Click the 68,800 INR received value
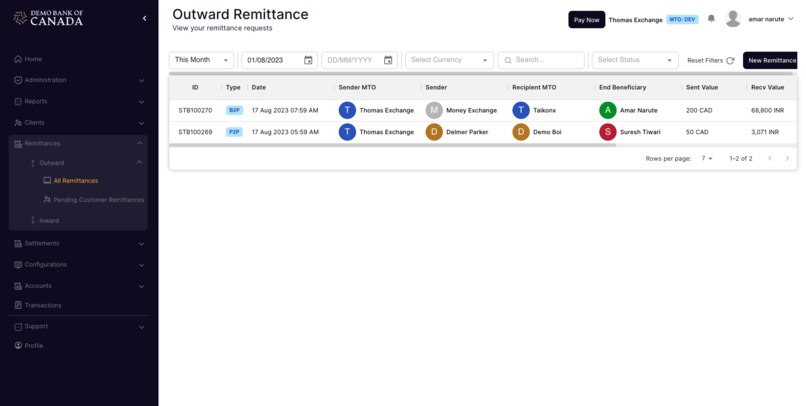Viewport: 806px width, 406px height. (x=767, y=110)
